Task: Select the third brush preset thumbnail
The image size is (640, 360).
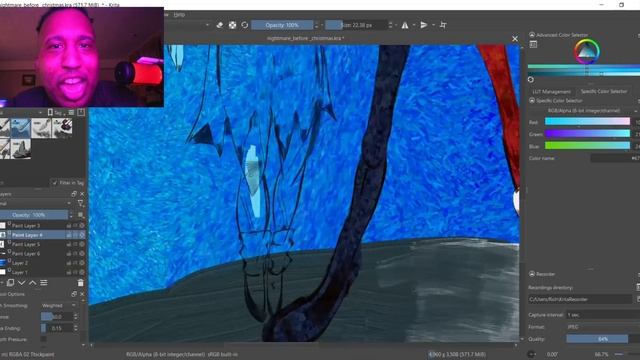Action: point(41,128)
